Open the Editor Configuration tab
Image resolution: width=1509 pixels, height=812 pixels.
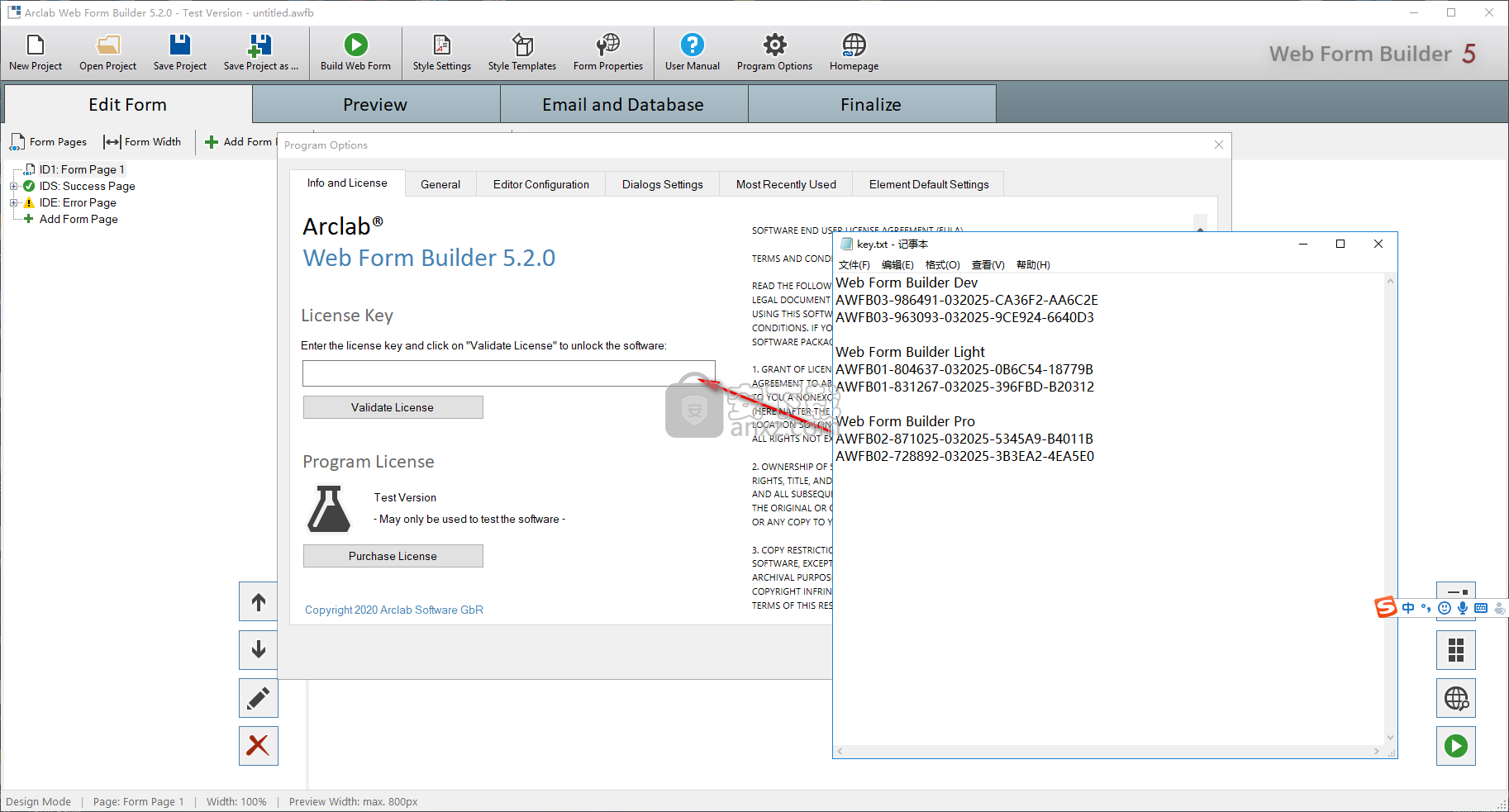541,184
